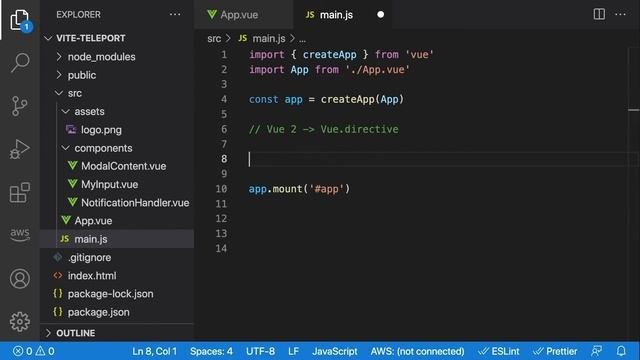Open the Search view icon
This screenshot has width=640, height=360.
click(20, 62)
